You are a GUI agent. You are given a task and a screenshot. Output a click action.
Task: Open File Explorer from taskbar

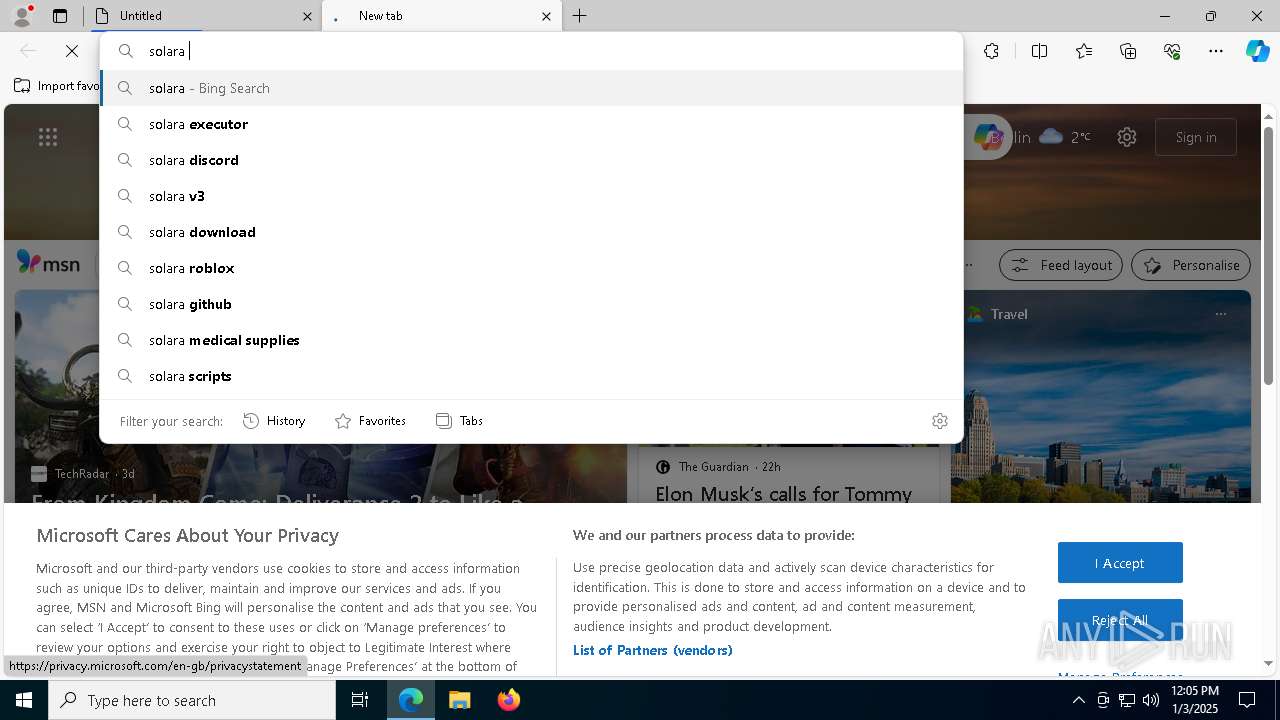tap(459, 700)
